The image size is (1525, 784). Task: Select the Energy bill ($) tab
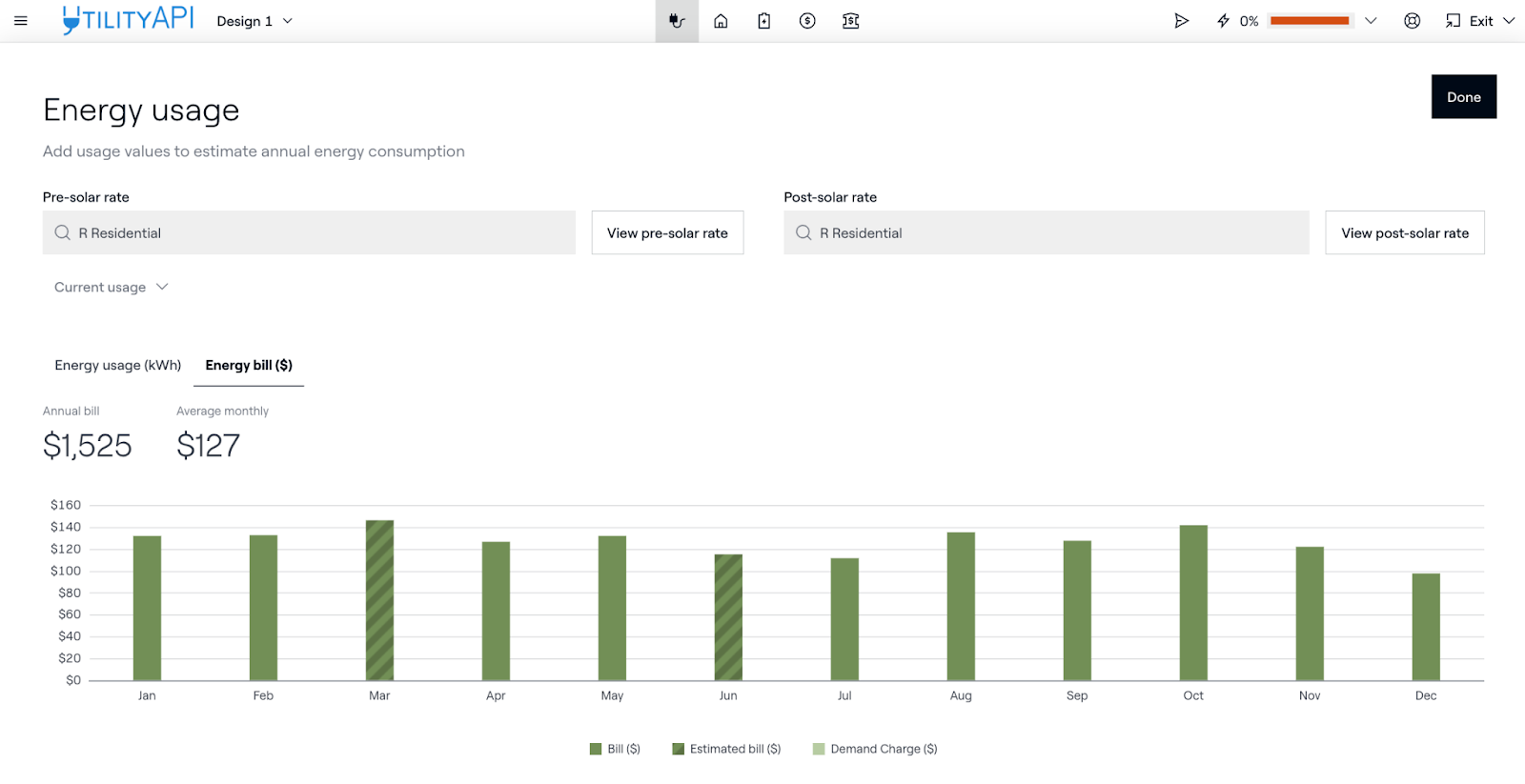pyautogui.click(x=249, y=365)
